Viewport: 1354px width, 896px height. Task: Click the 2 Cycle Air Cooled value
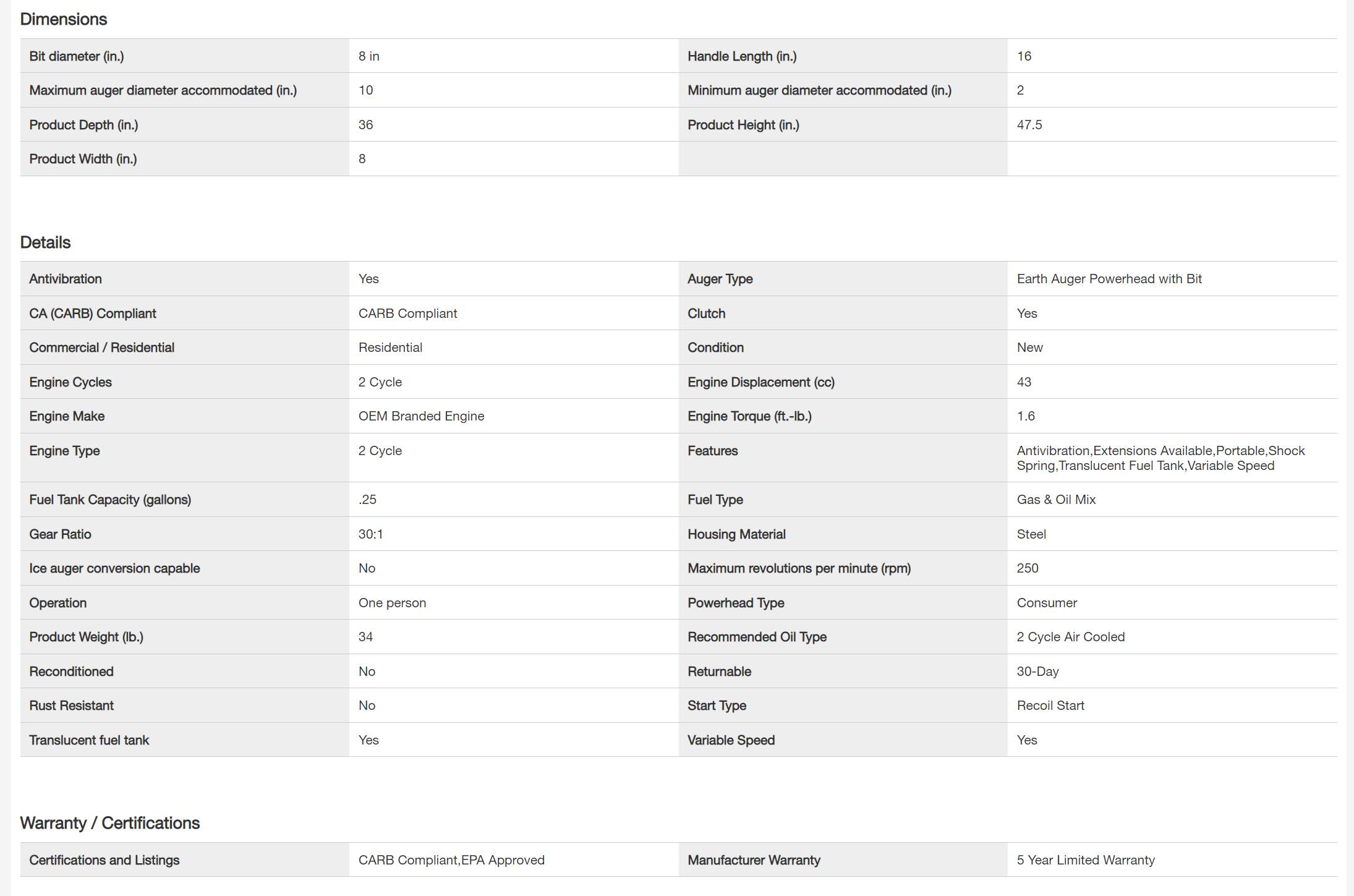click(1070, 637)
